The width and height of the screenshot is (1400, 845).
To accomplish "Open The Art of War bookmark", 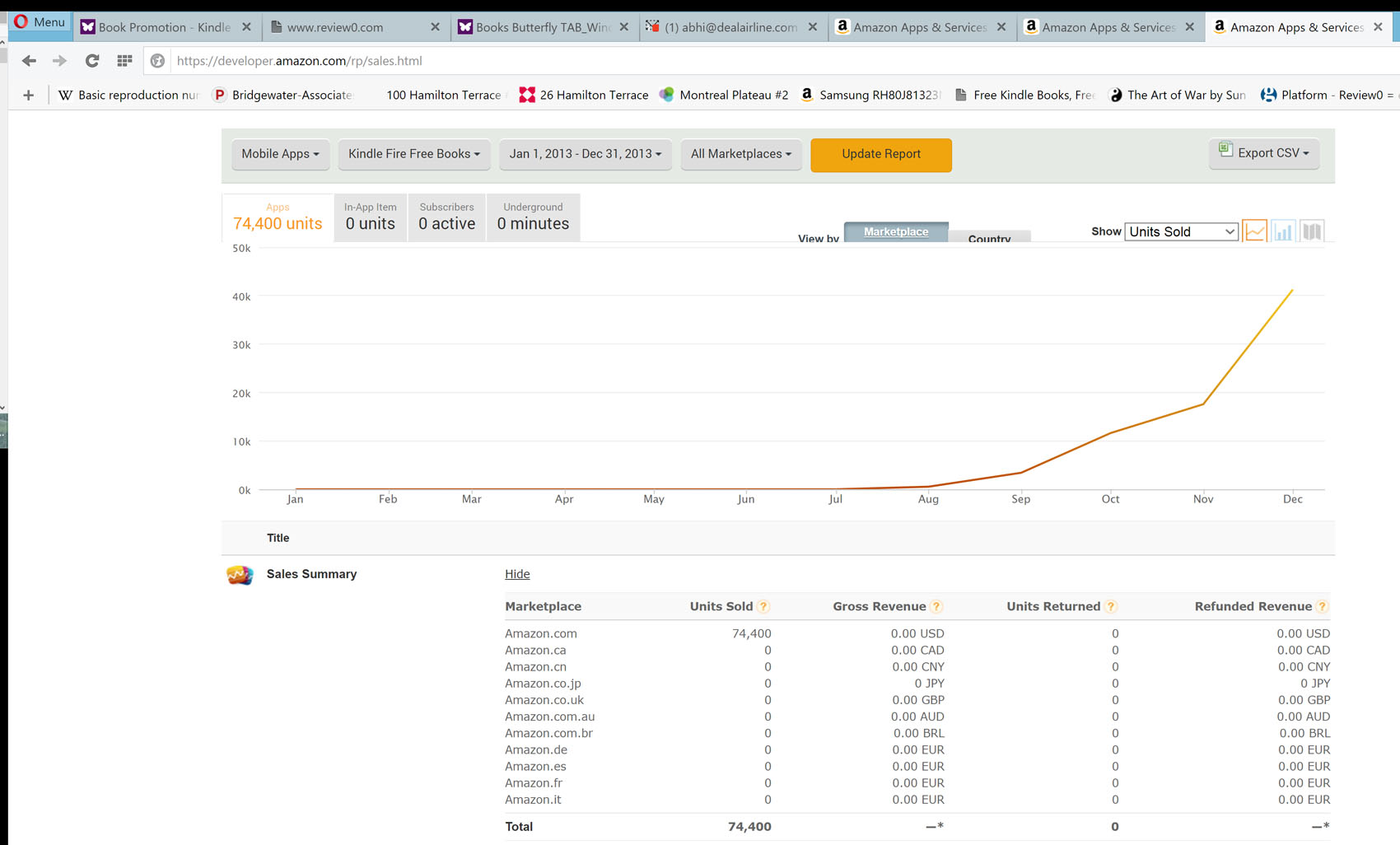I will click(1178, 96).
